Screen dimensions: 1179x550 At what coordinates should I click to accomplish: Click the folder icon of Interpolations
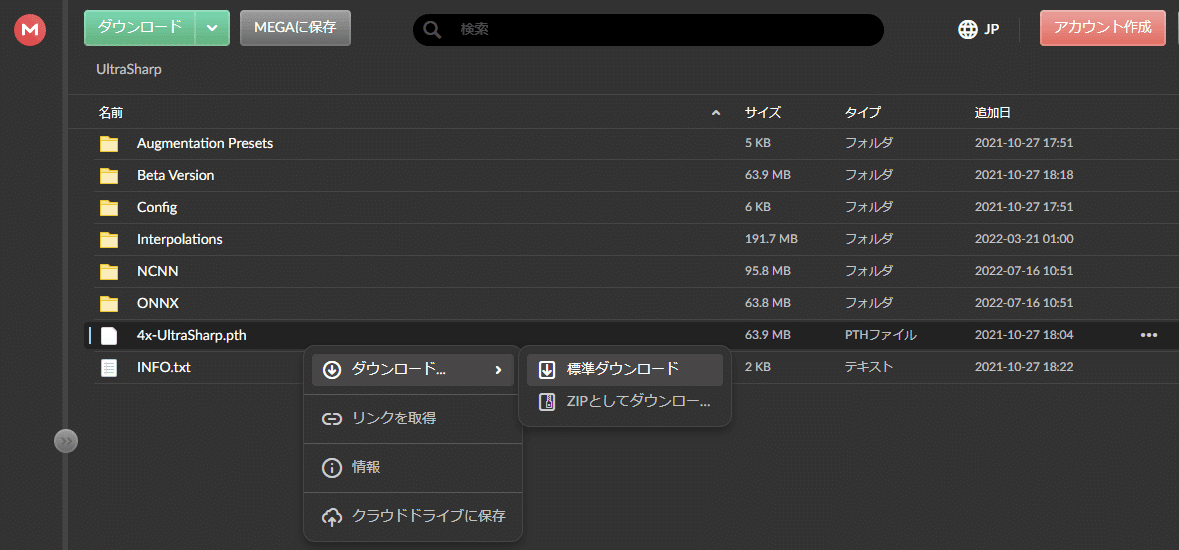tap(109, 239)
